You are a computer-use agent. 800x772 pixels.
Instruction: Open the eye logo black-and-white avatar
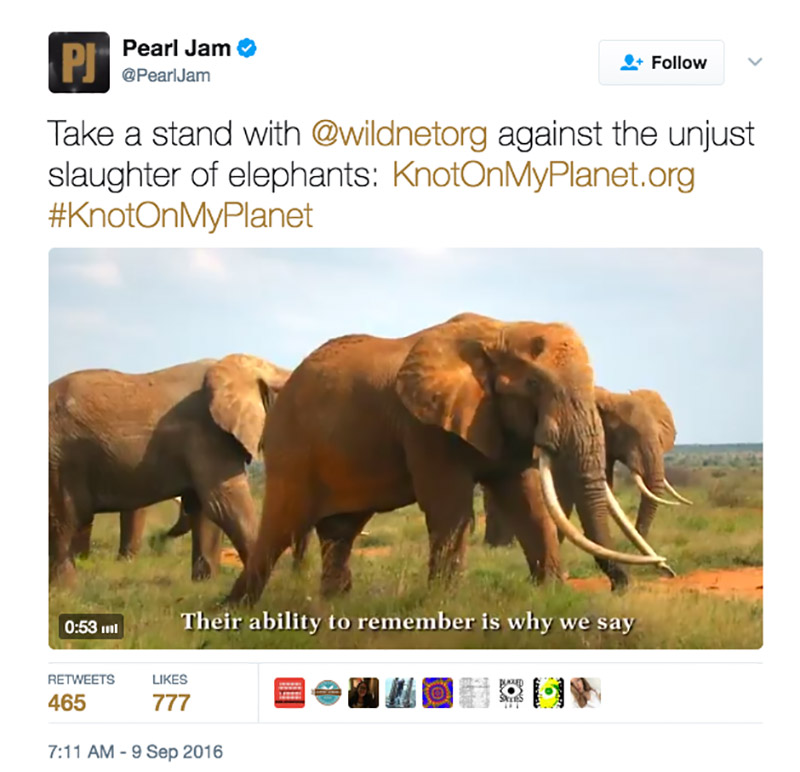(x=511, y=692)
